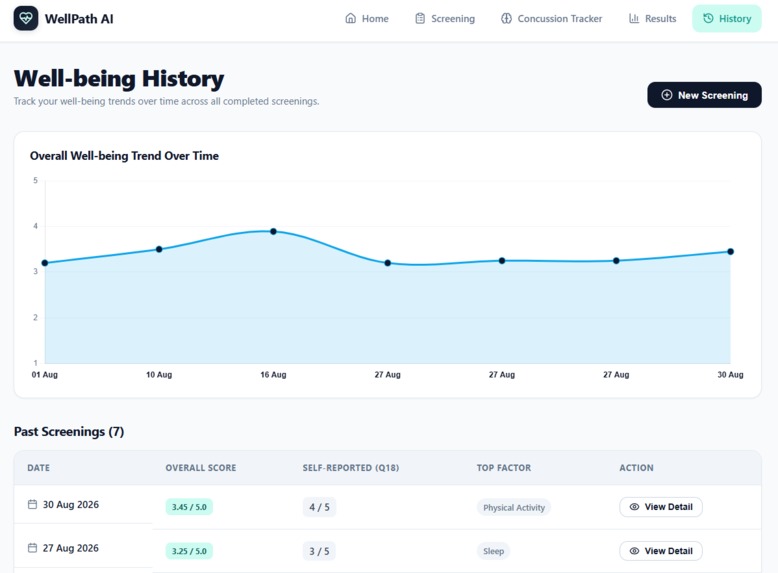Screen dimensions: 778x573
Task: Click View Detail for 27 Aug 2026
Action: [x=661, y=551]
